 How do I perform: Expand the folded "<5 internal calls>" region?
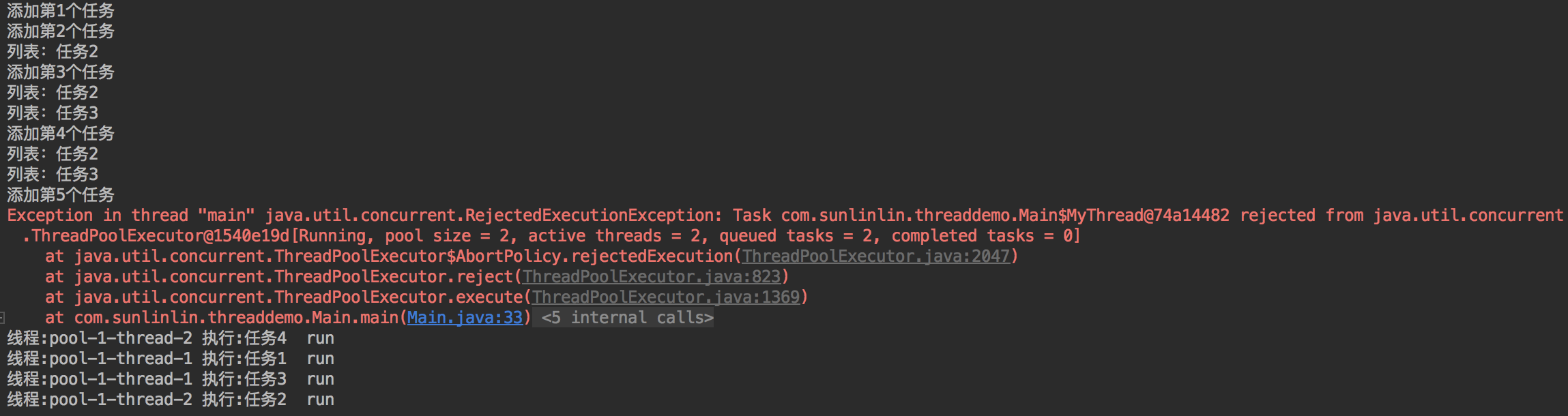click(627, 318)
